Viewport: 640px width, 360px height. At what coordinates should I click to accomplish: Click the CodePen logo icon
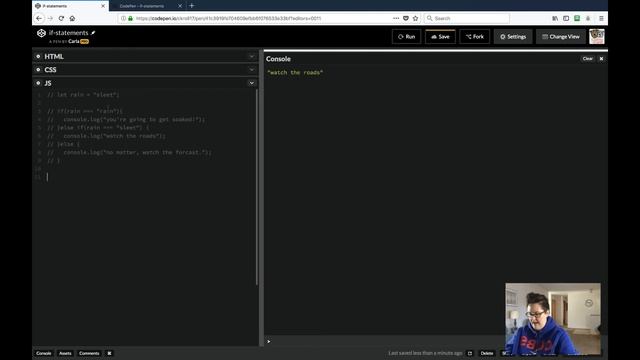41,33
